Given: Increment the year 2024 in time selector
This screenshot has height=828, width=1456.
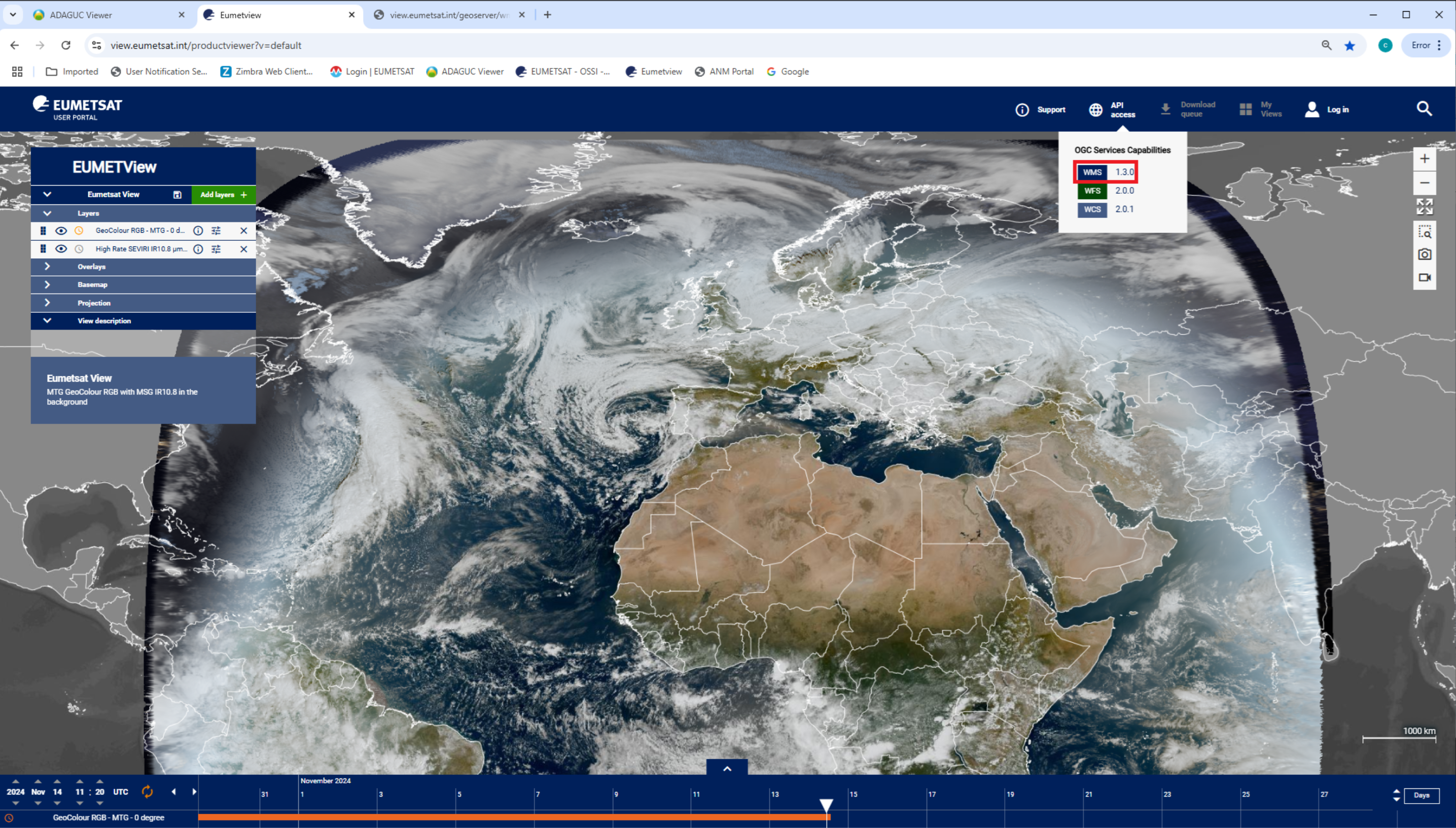Looking at the screenshot, I should 15,781.
